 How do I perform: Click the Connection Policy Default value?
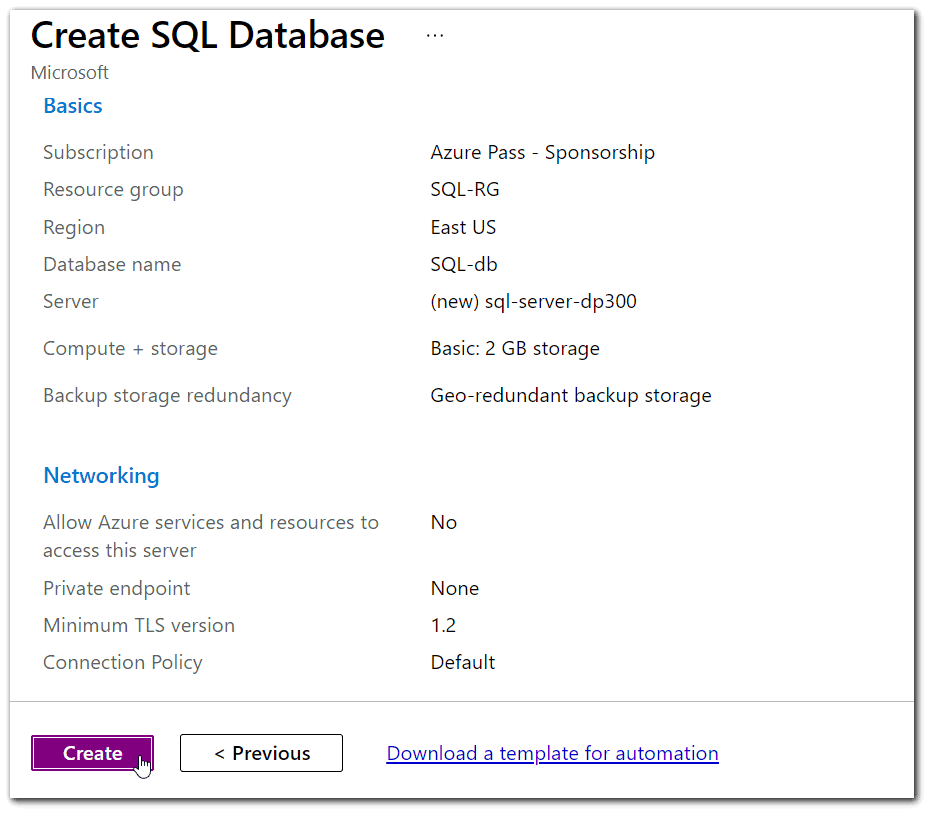tap(462, 663)
